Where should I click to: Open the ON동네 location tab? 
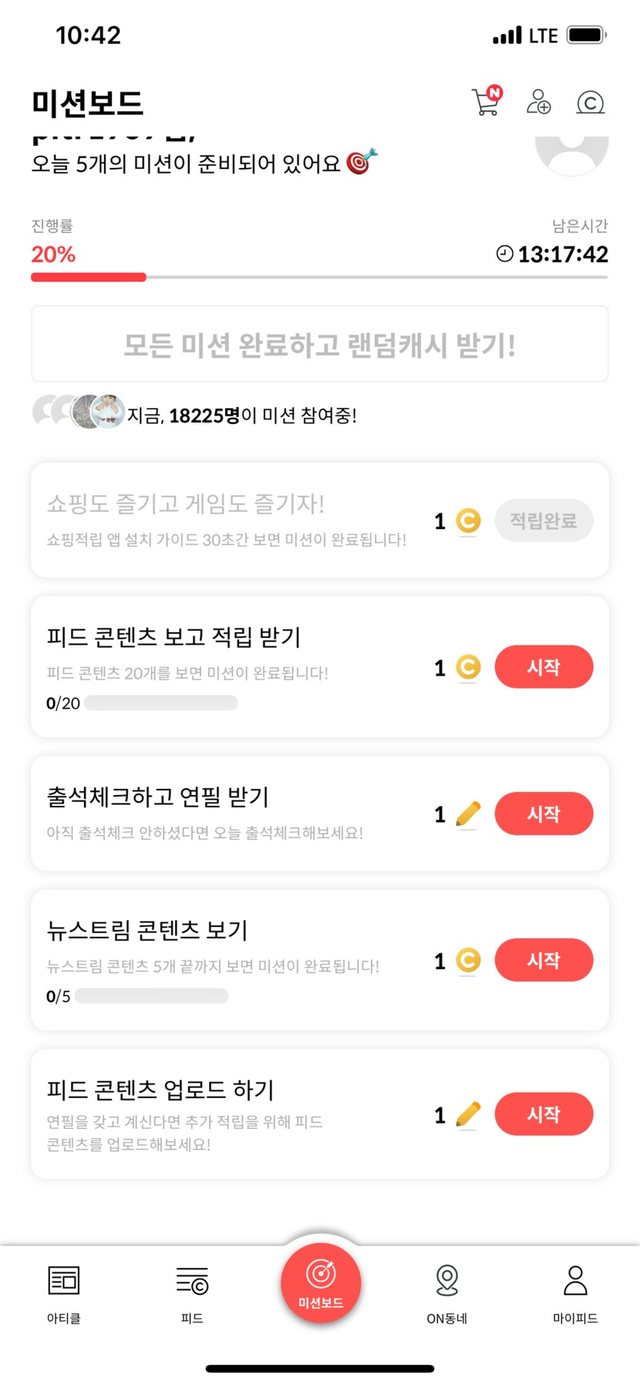tap(447, 1293)
